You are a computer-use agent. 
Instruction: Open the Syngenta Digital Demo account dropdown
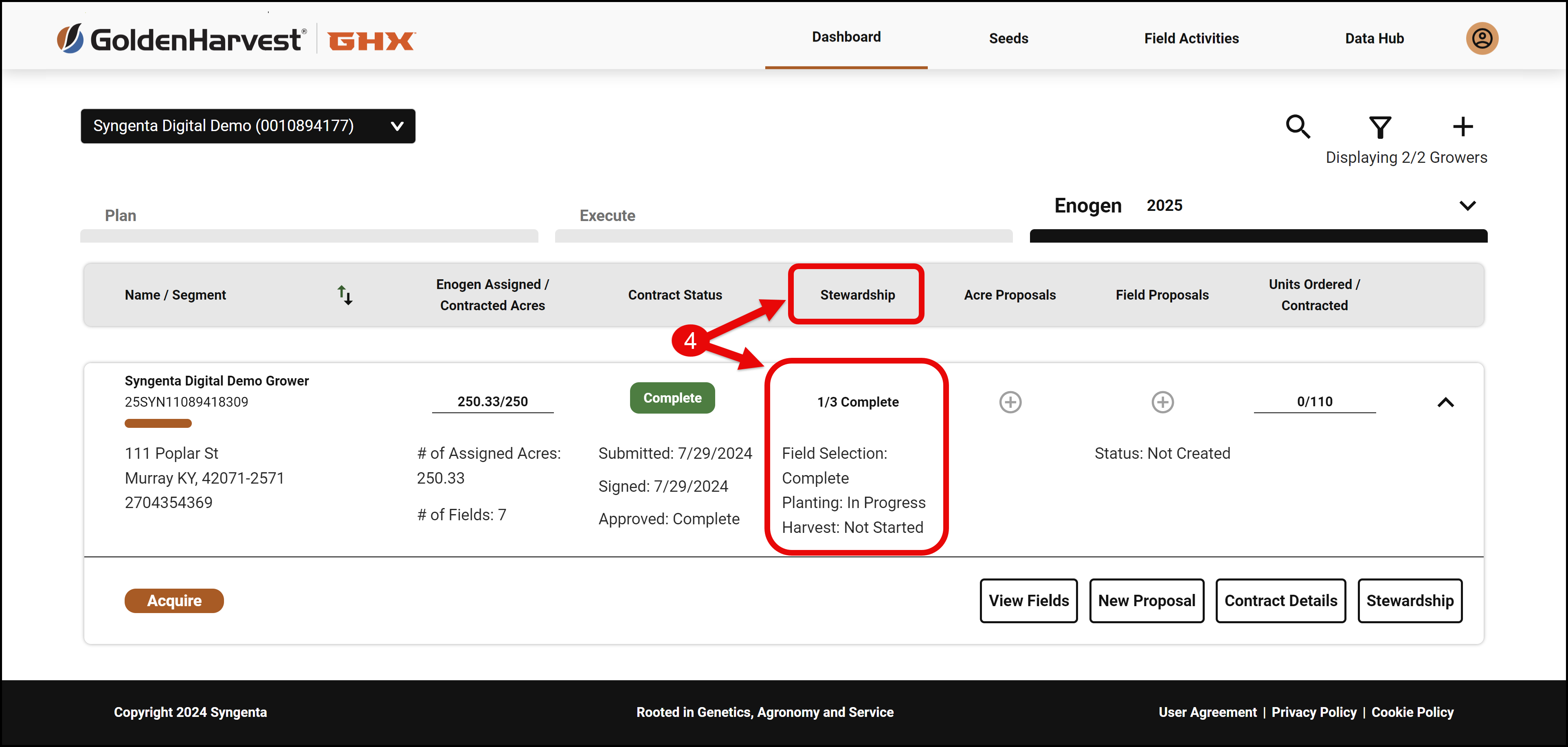(248, 126)
